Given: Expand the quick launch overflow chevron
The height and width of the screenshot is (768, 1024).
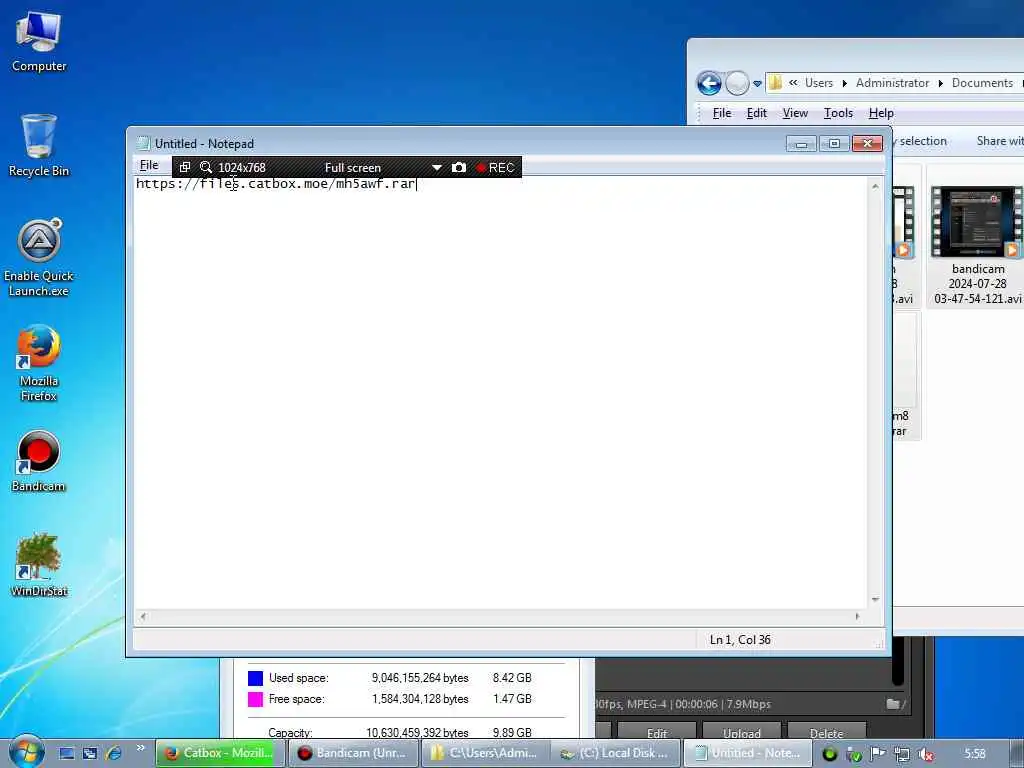Looking at the screenshot, I should click(x=140, y=747).
